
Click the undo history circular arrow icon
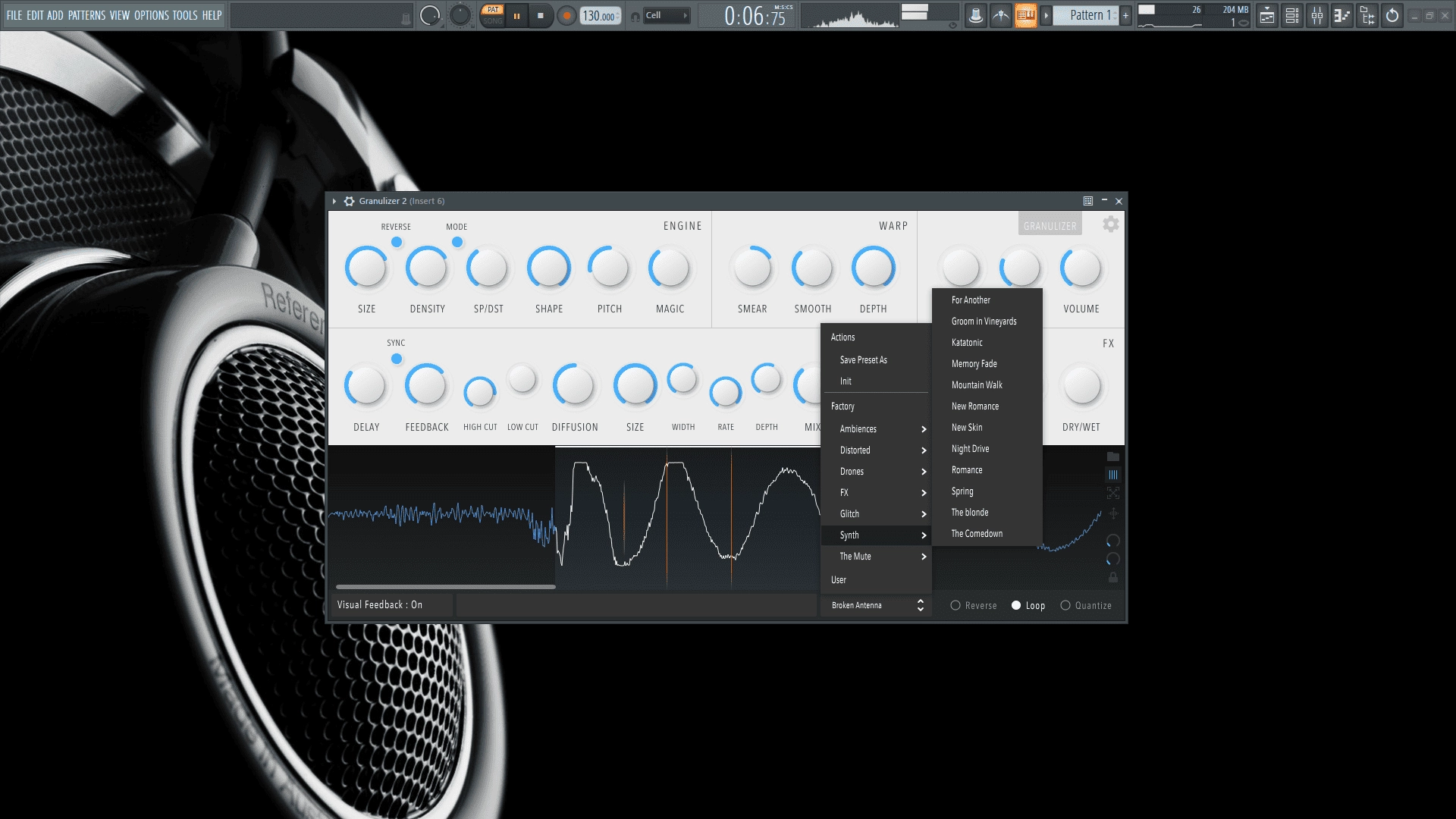pos(1392,15)
